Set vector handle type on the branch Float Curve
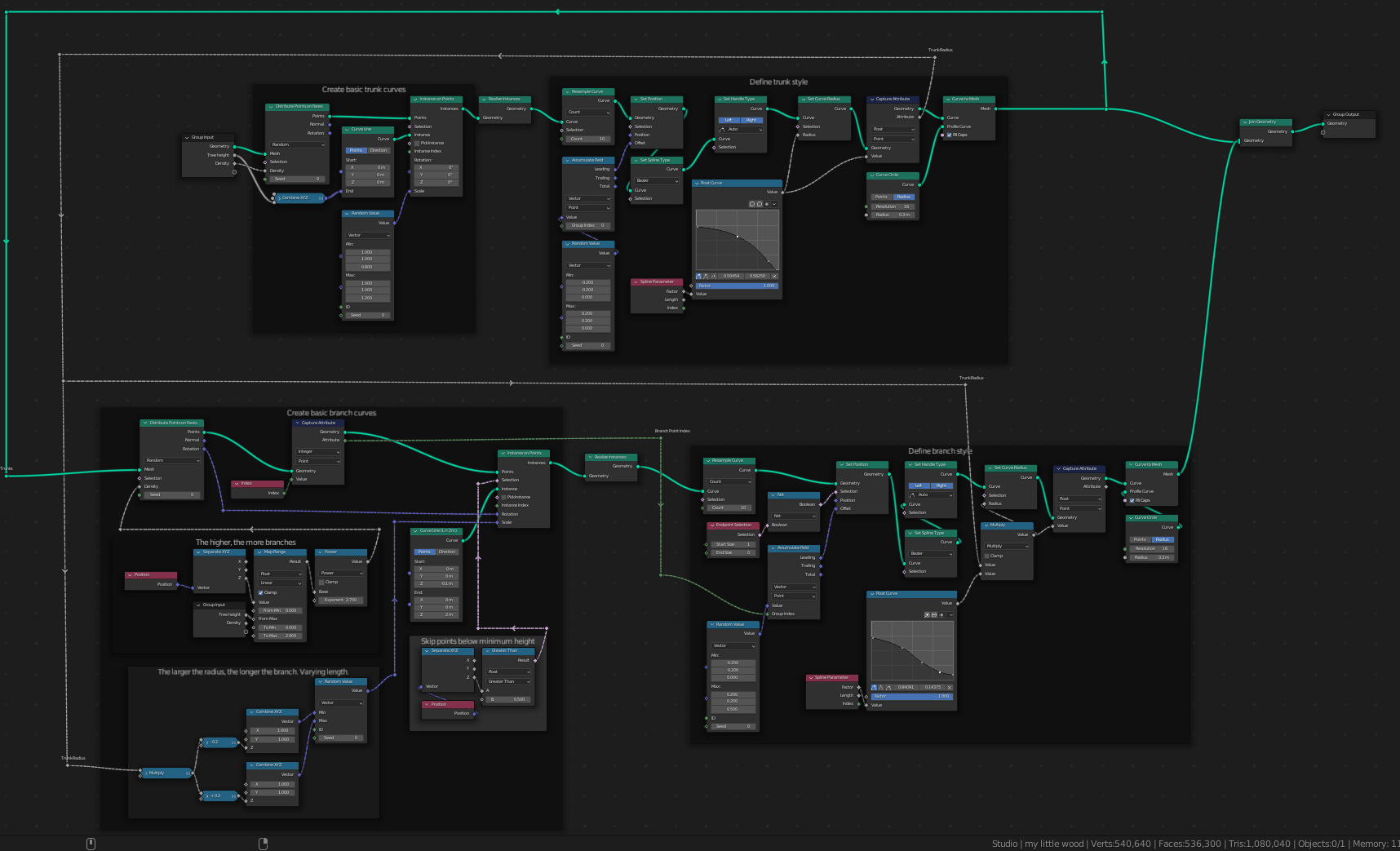Viewport: 1400px width, 851px height. click(x=881, y=687)
